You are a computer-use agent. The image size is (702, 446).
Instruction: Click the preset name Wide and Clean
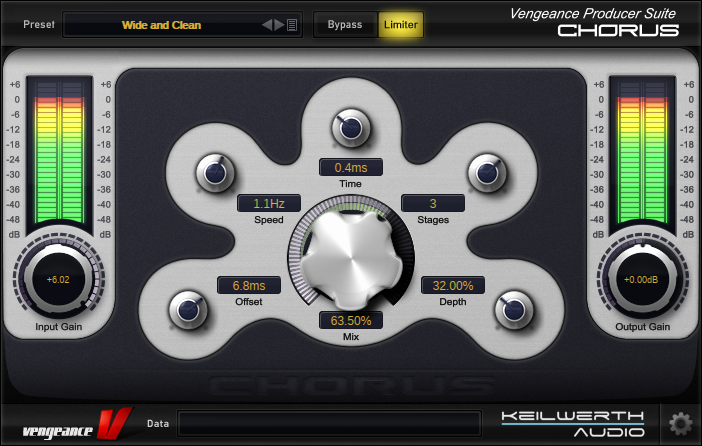coord(160,25)
